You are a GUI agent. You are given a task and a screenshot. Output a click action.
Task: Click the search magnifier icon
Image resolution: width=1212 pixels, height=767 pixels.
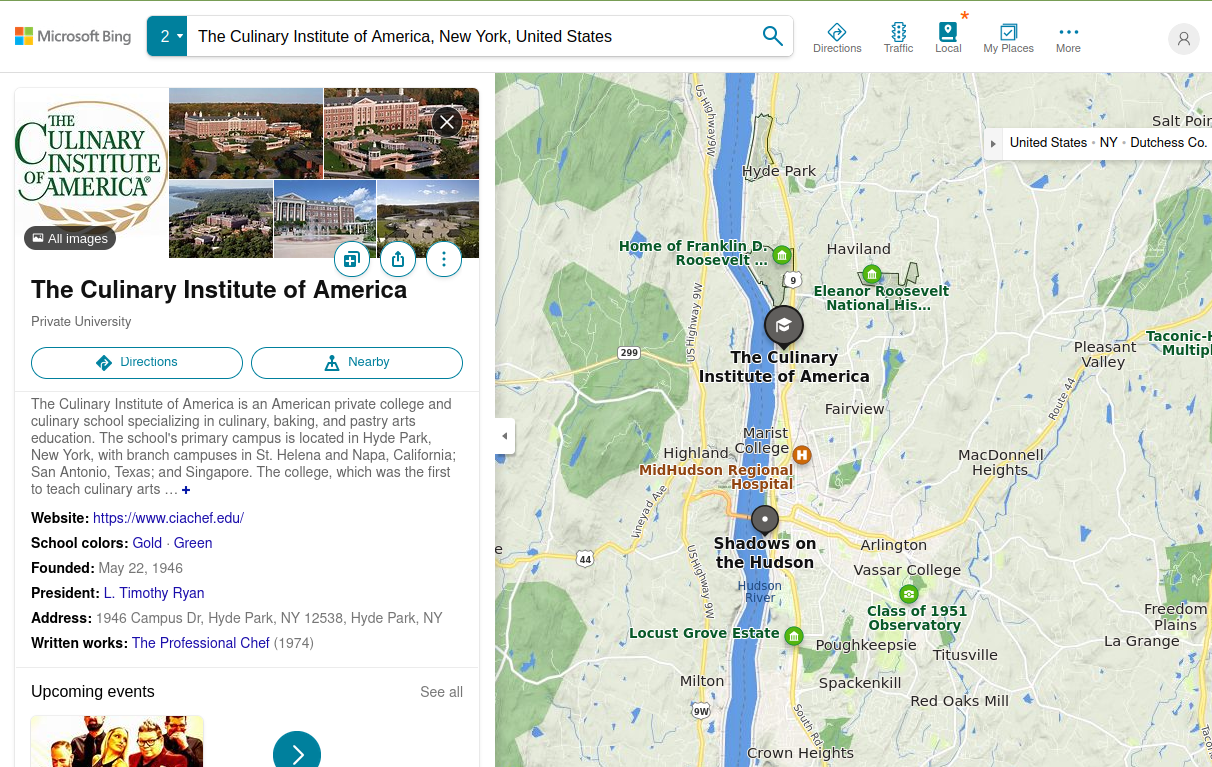coord(772,36)
